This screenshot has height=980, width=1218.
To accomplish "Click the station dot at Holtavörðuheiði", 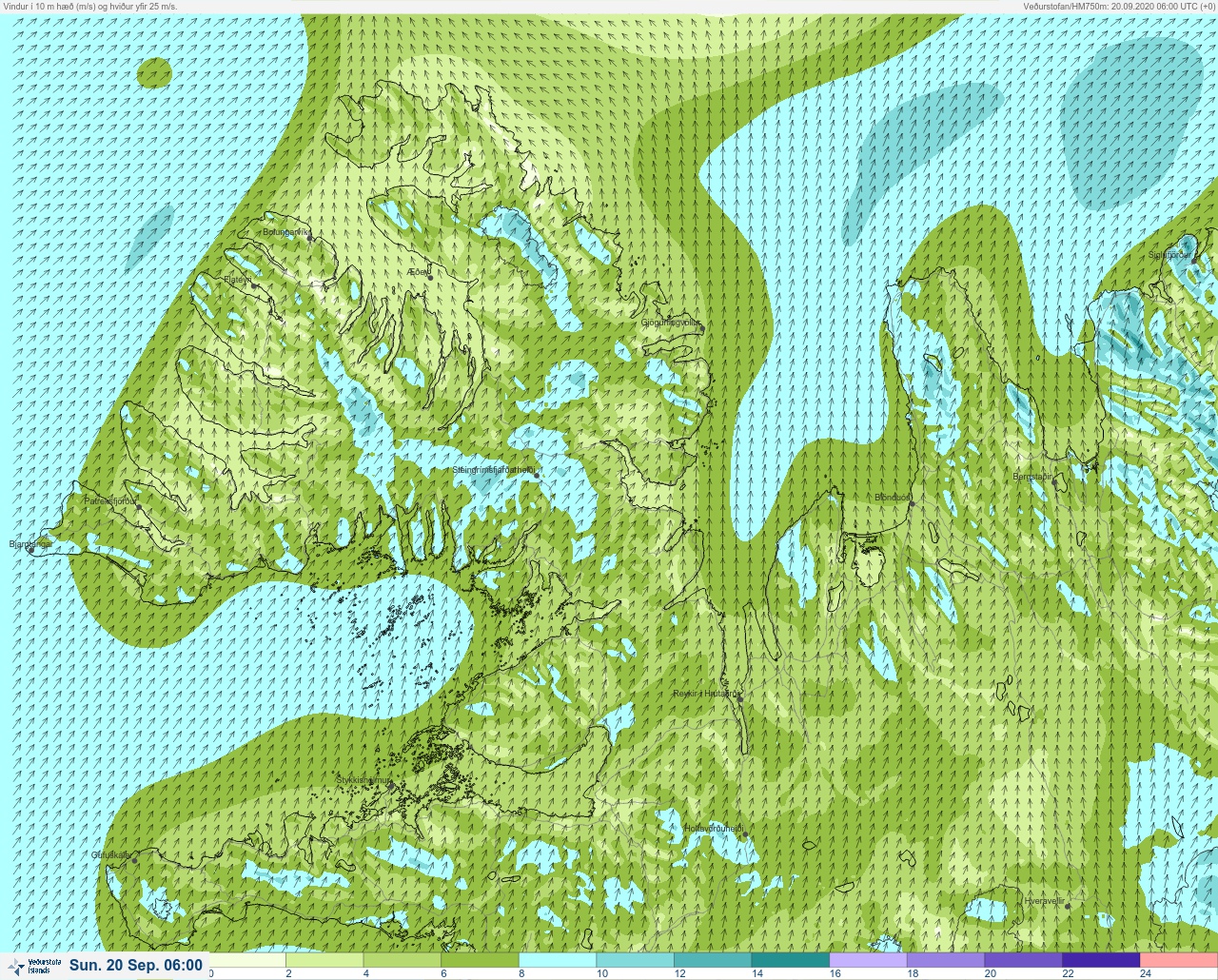I will pyautogui.click(x=745, y=834).
